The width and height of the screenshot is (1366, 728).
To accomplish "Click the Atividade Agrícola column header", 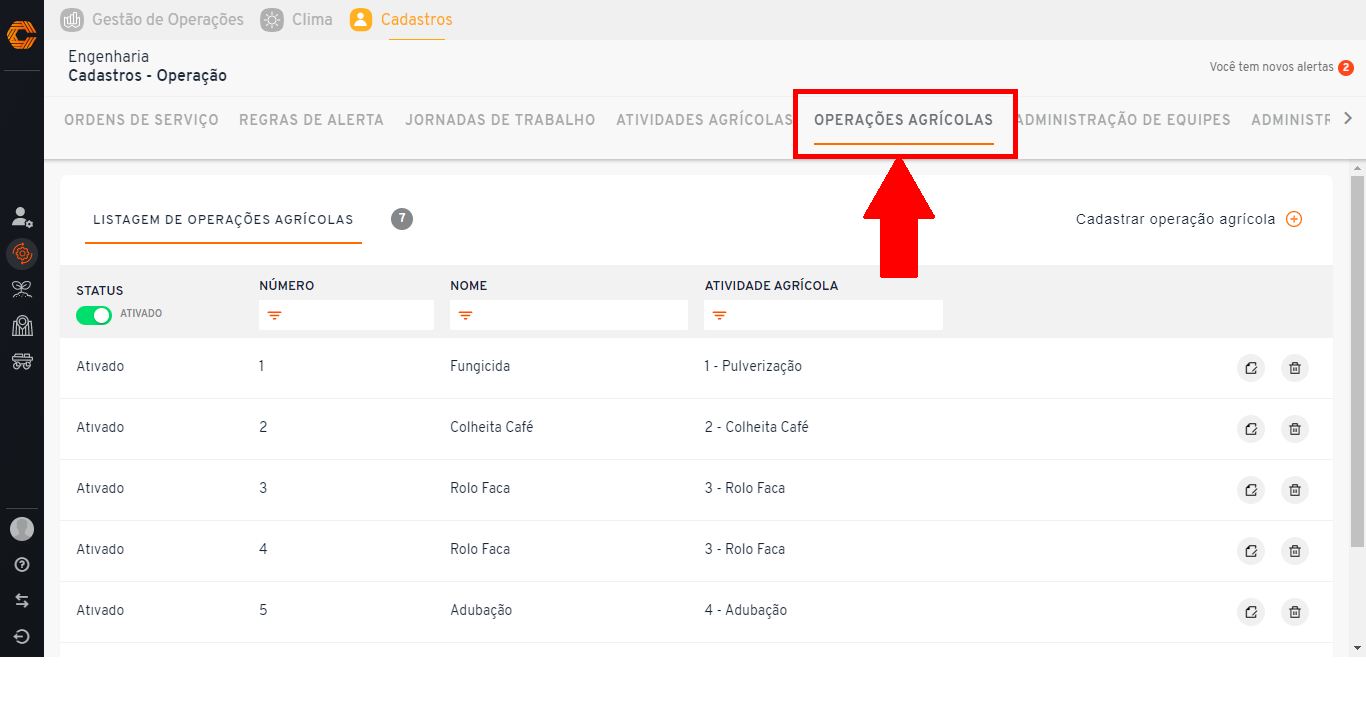I will tap(771, 286).
